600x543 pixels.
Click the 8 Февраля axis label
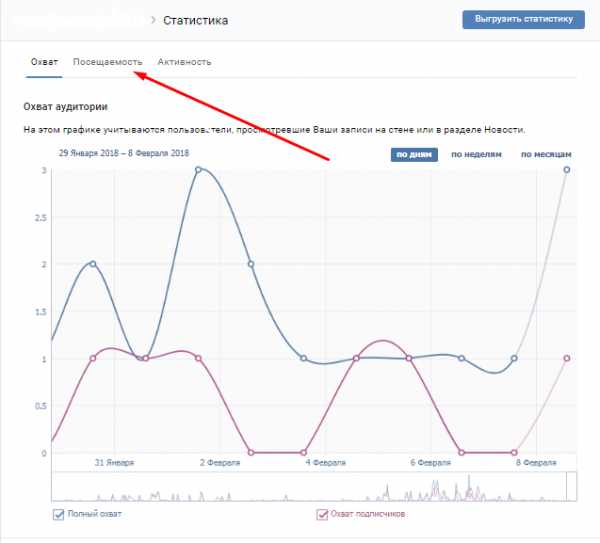536,463
